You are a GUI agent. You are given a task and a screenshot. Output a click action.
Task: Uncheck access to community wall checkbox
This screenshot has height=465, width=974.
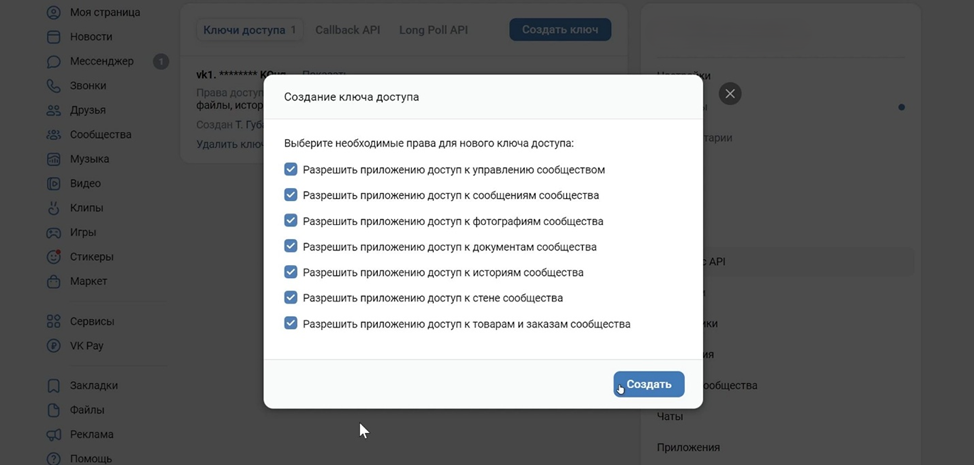[291, 297]
